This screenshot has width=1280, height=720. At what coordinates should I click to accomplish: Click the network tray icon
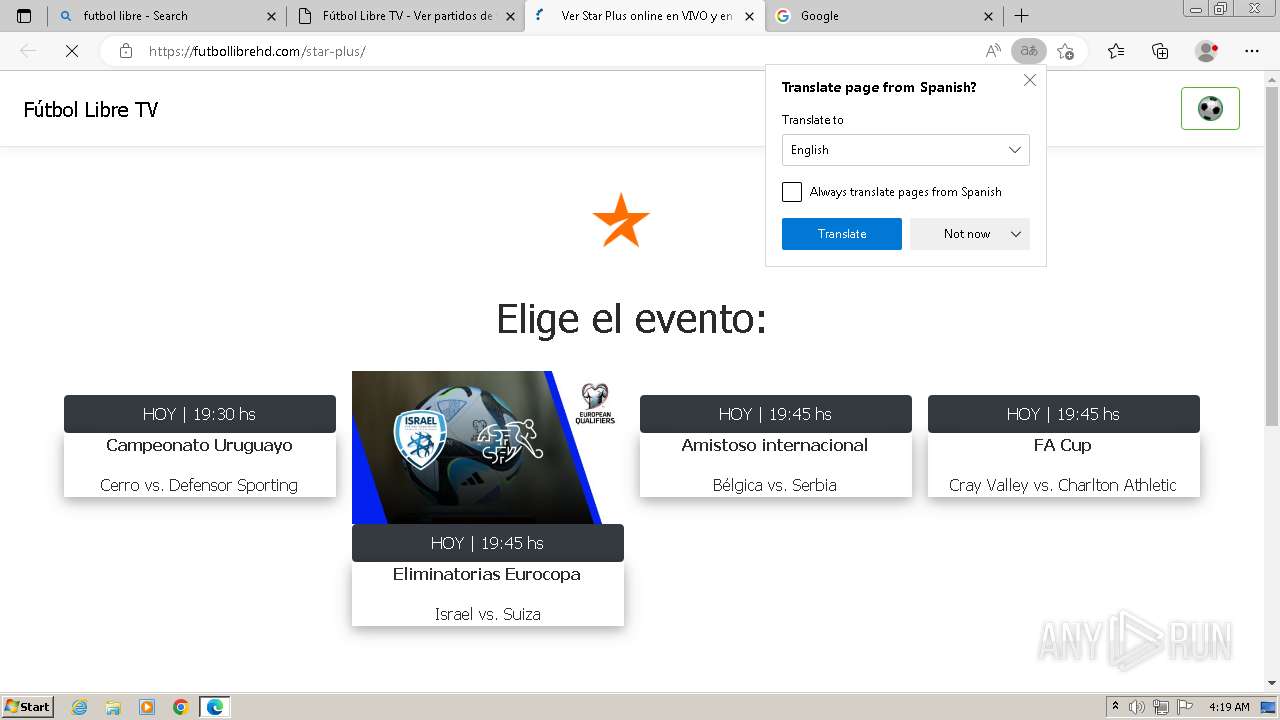1160,707
